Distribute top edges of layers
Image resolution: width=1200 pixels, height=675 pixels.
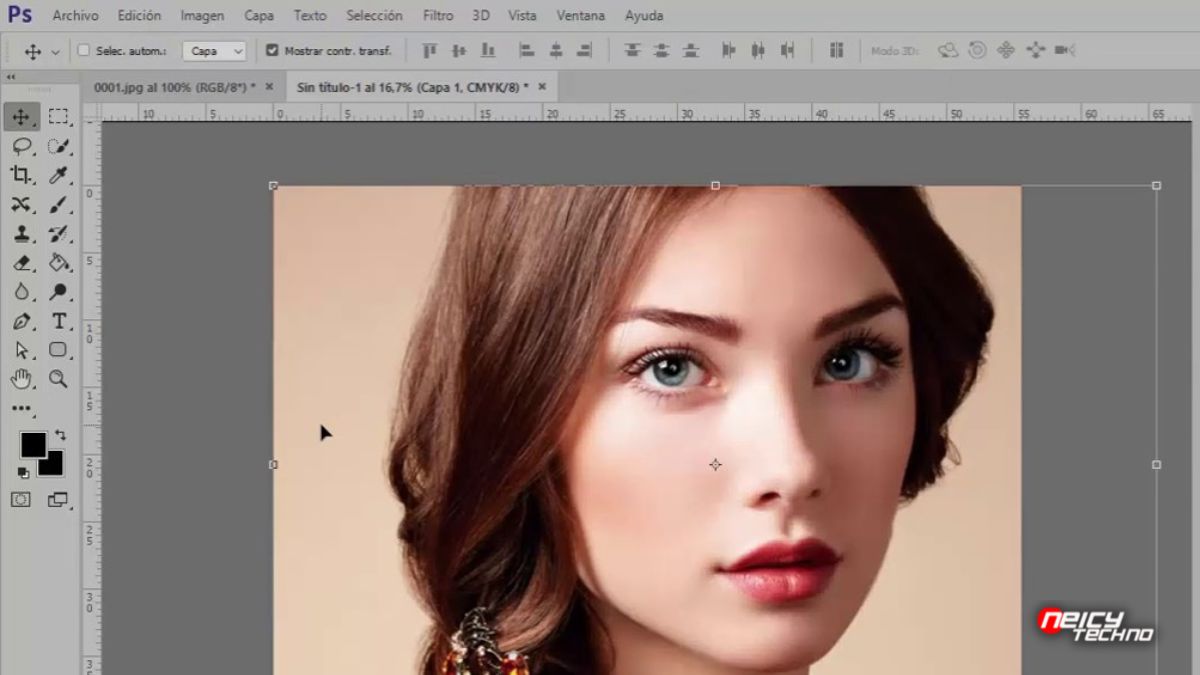coord(632,50)
